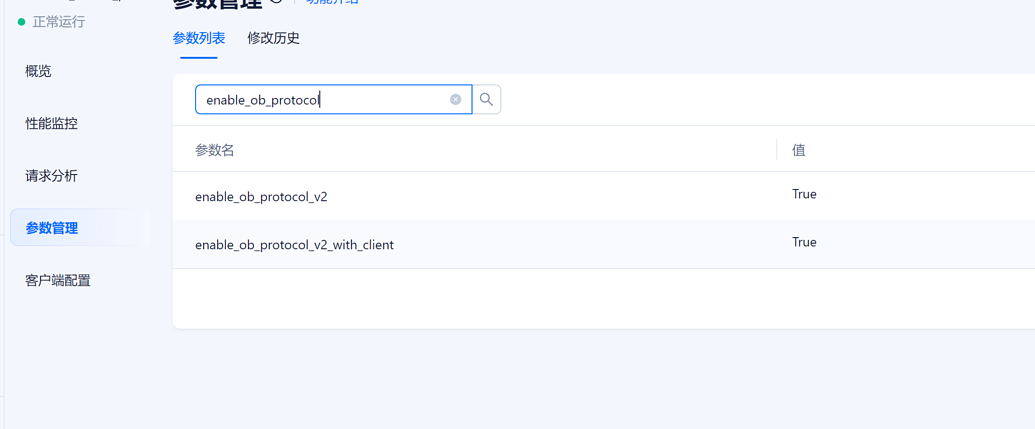This screenshot has width=1035, height=429.
Task: Click the 正常运行 status label
Action: [x=59, y=22]
